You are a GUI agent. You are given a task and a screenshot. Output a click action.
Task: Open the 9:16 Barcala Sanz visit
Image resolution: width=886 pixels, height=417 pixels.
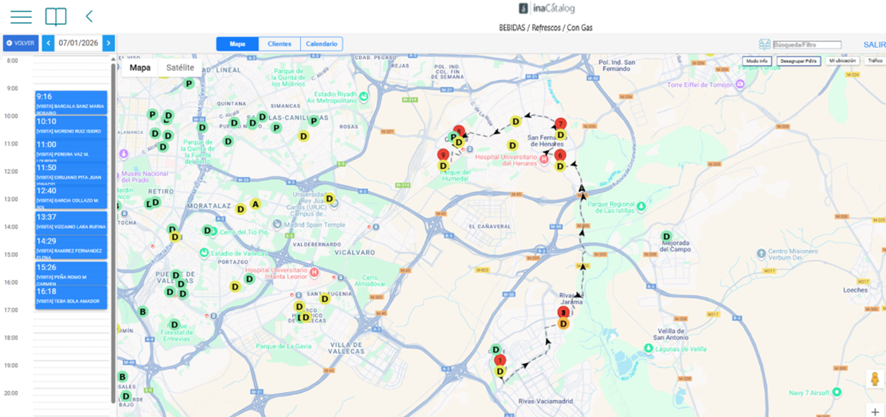point(71,103)
